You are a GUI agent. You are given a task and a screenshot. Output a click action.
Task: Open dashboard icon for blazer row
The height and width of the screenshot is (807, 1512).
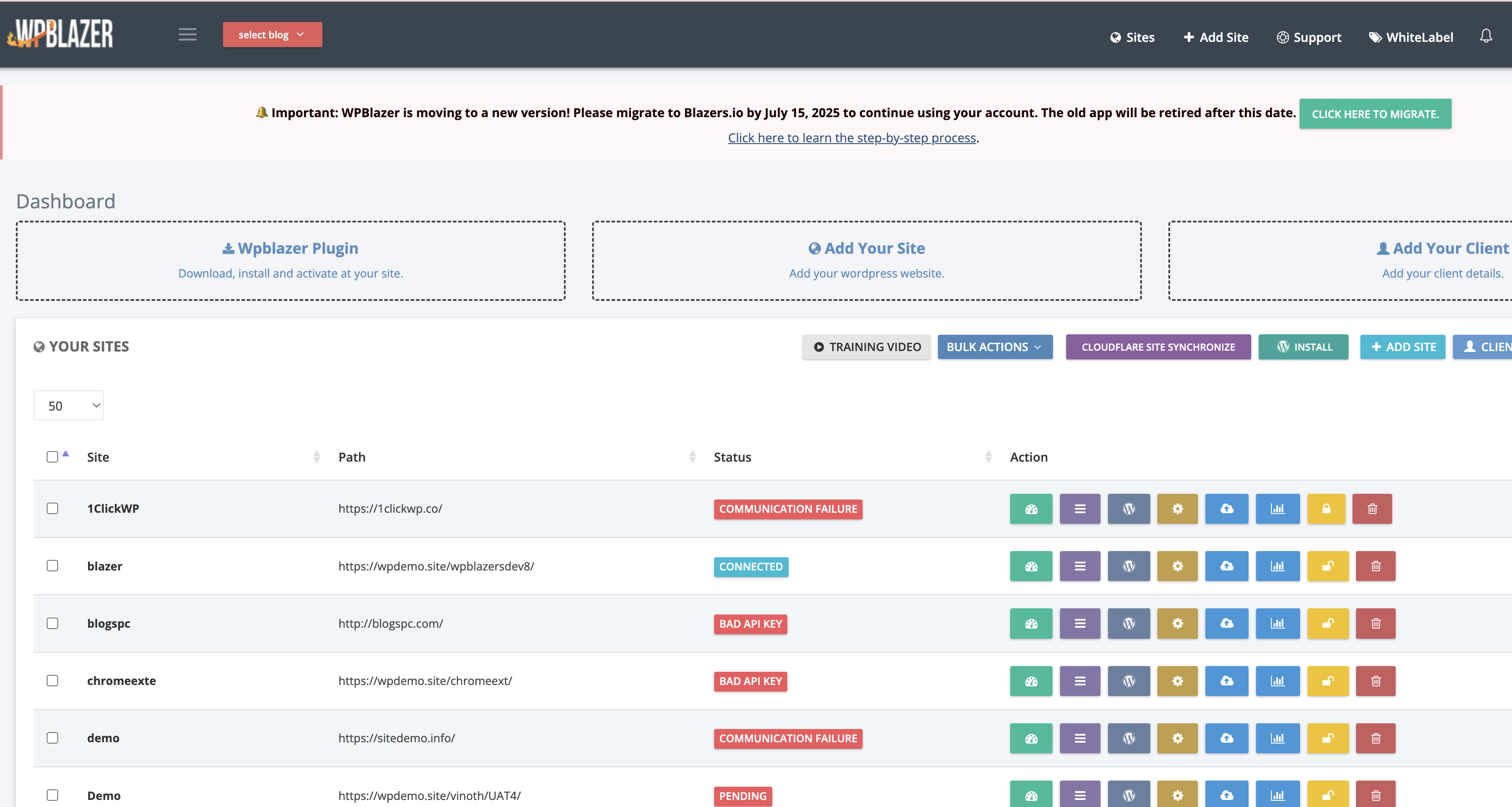click(1031, 566)
